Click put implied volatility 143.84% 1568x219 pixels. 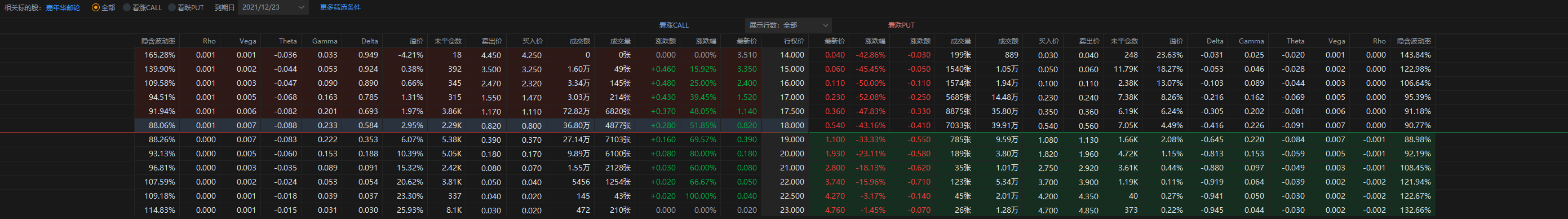pyautogui.click(x=1415, y=55)
